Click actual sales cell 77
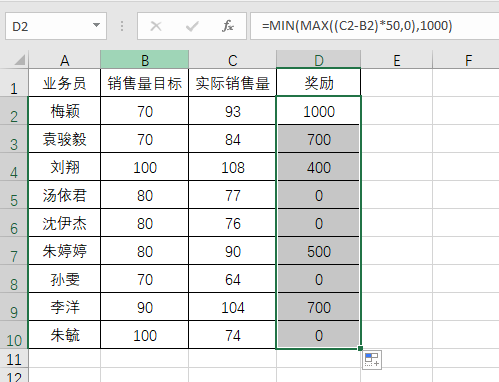499x382 pixels. point(233,195)
